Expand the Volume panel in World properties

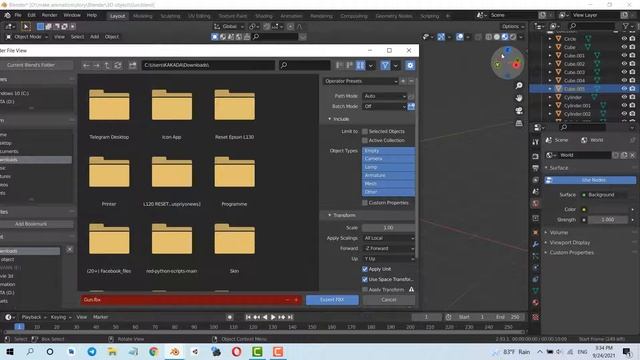tap(558, 233)
